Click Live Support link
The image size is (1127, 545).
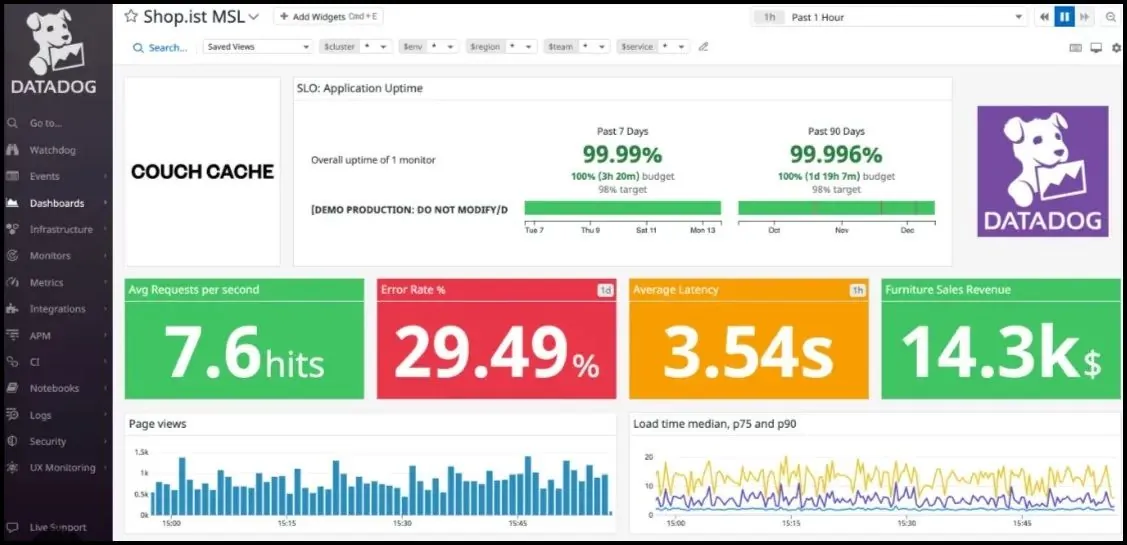[x=58, y=527]
